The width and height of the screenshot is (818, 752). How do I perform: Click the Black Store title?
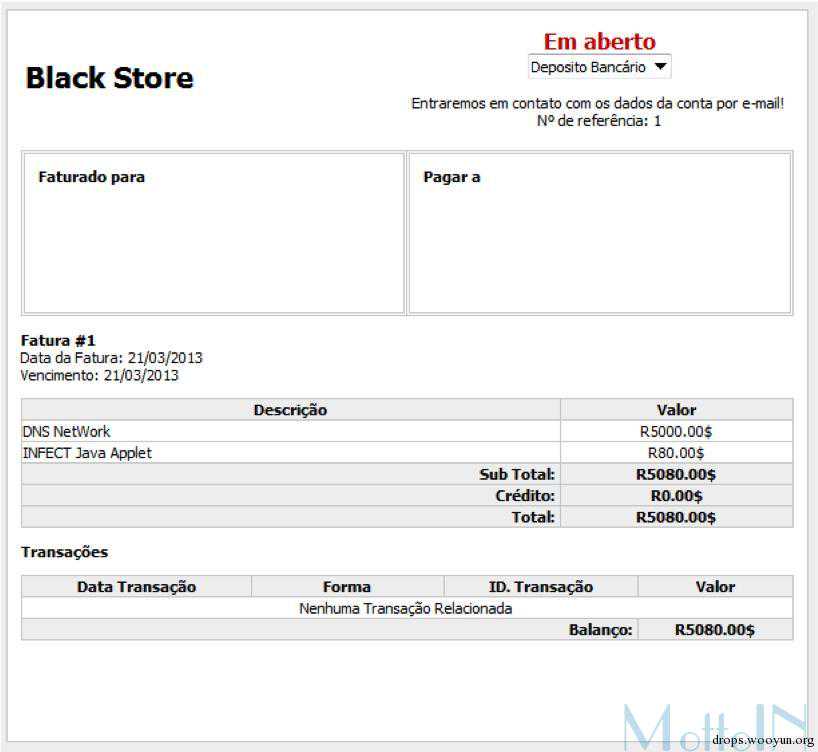pyautogui.click(x=109, y=78)
